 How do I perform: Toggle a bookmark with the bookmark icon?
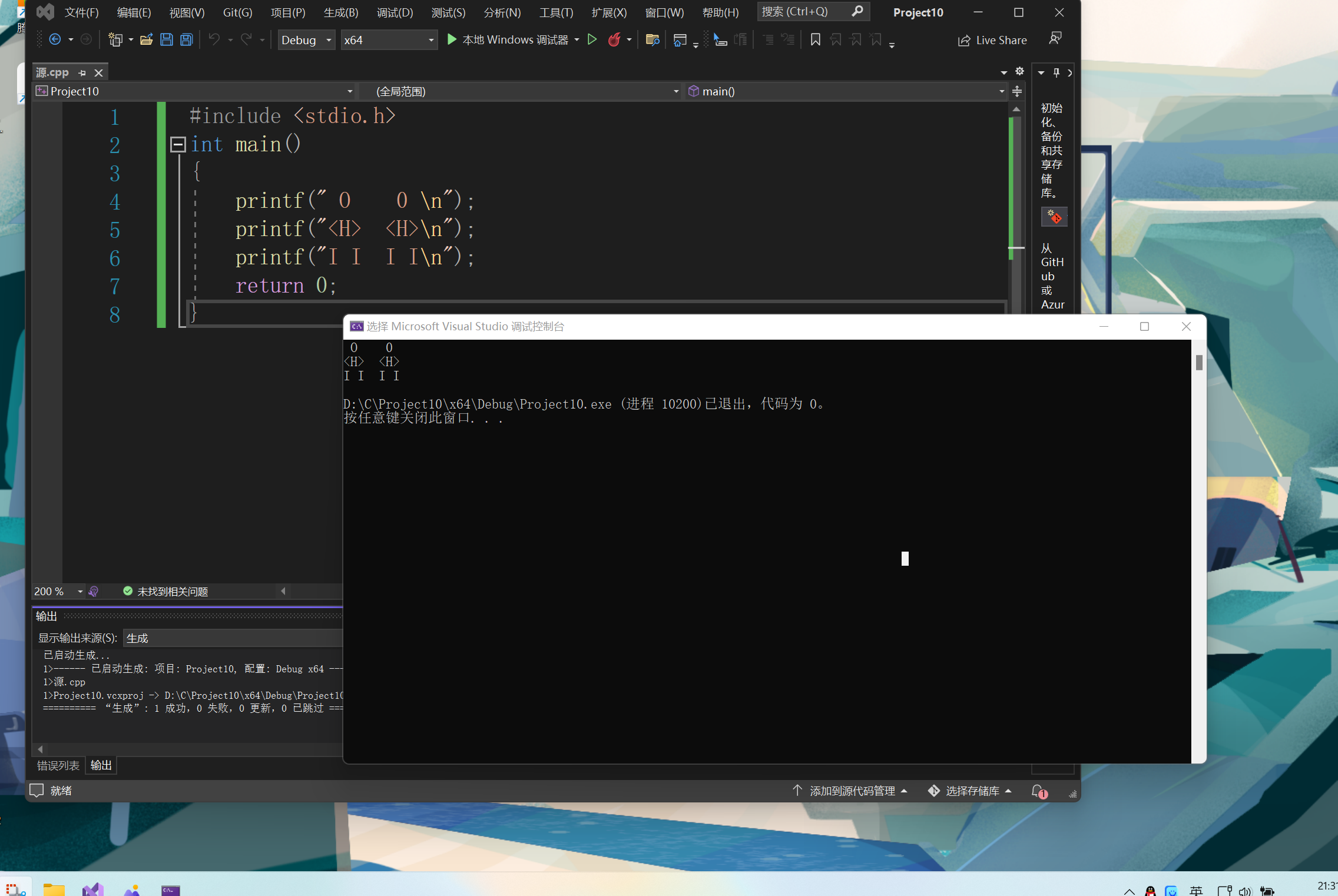(x=816, y=40)
